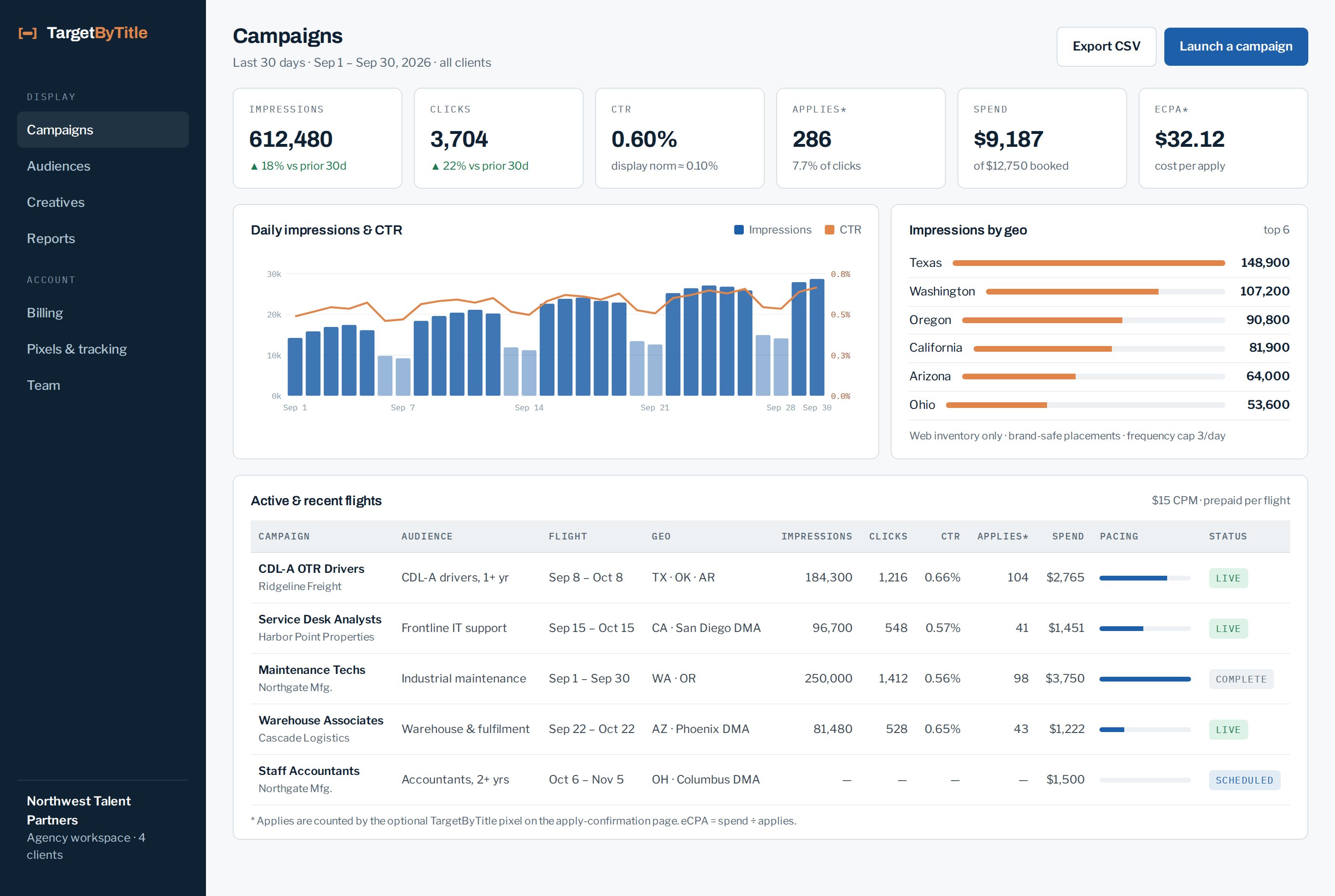Click the TargetByTitle bracket logo icon
This screenshot has width=1335, height=896.
(28, 33)
